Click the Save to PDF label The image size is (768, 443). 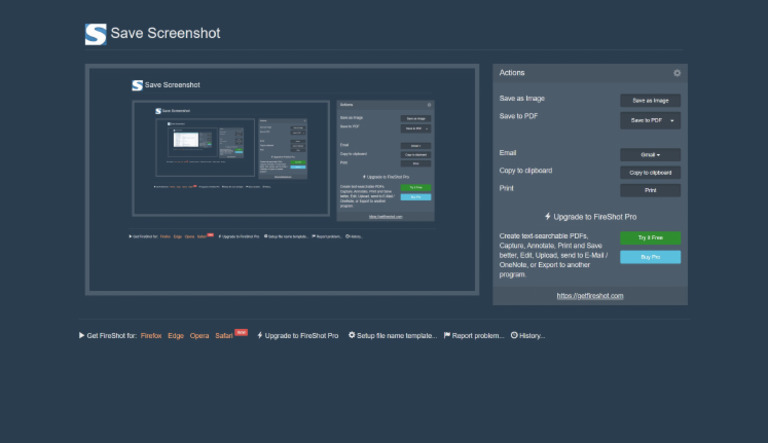(518, 116)
